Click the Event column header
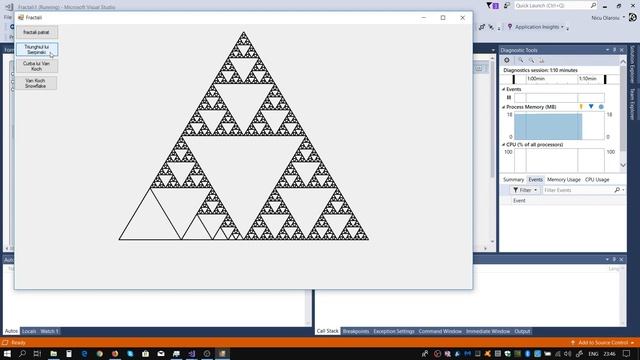 click(x=519, y=201)
